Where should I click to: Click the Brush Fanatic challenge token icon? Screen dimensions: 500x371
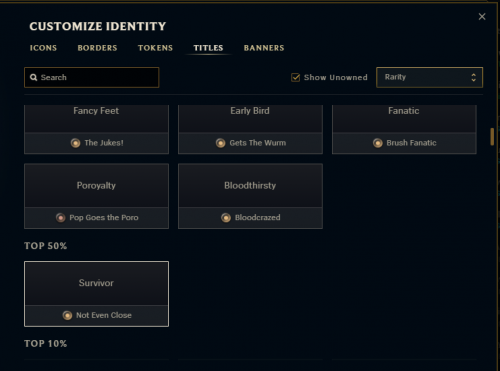[x=378, y=143]
